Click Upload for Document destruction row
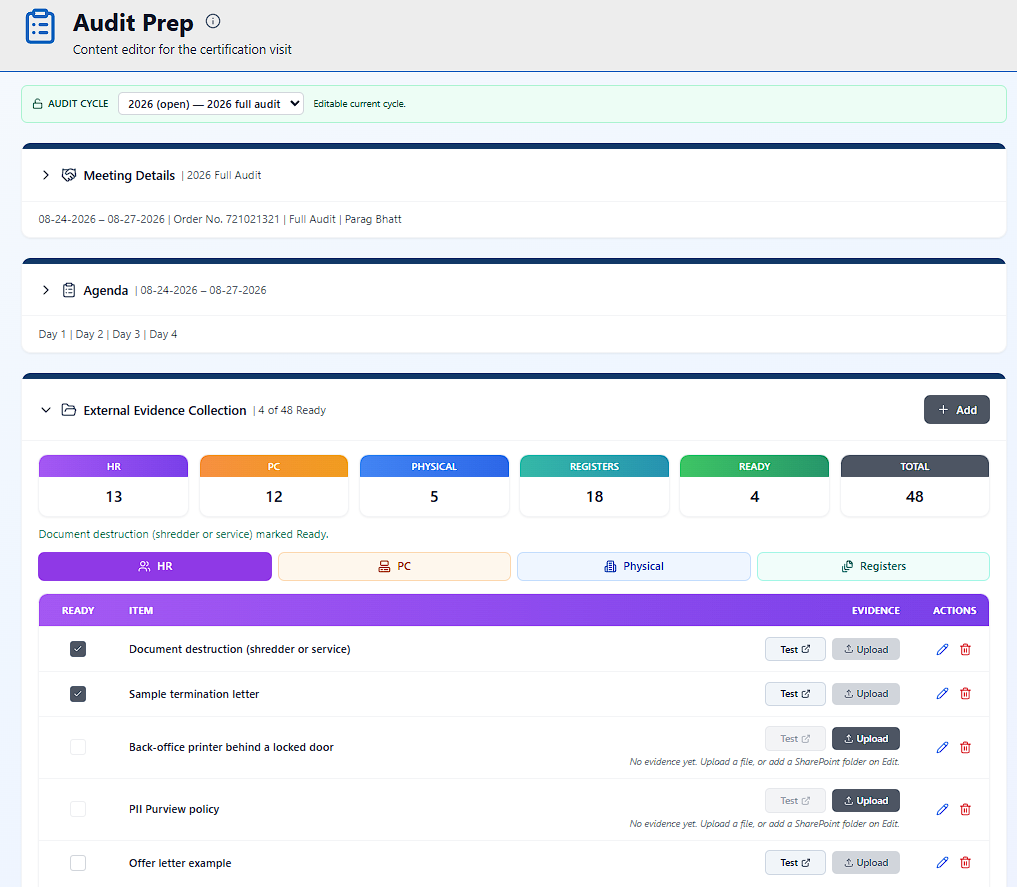The height and width of the screenshot is (887, 1017). click(866, 649)
